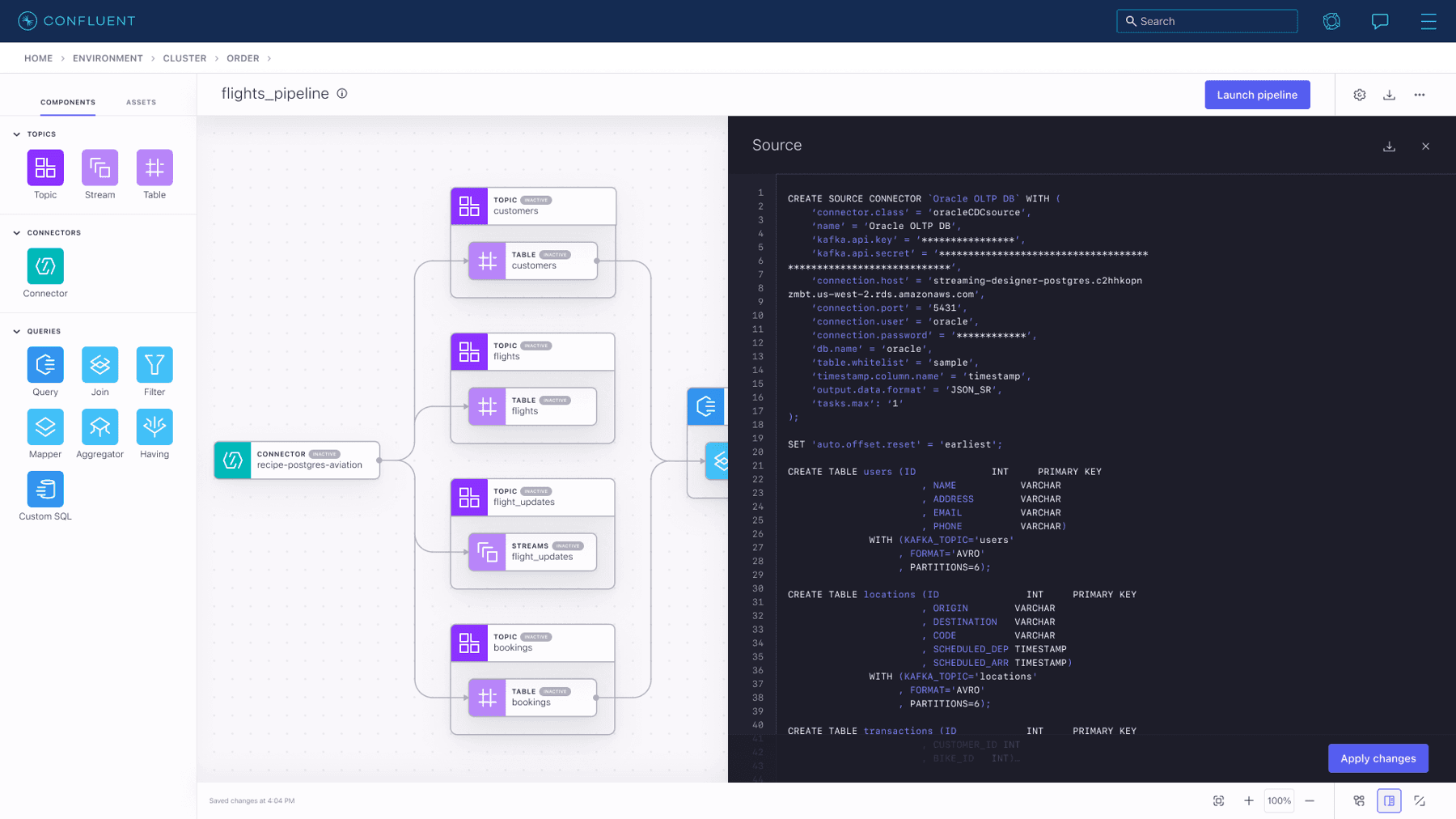This screenshot has height=819, width=1456.
Task: Click Apply changes button
Action: (1378, 758)
